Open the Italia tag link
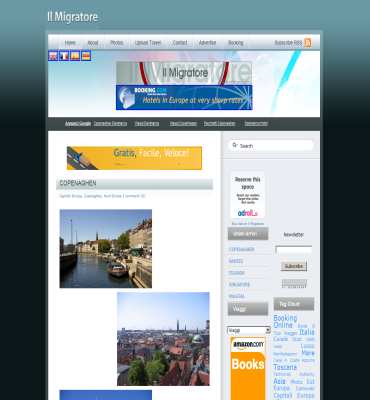Screen dimensions: 370x400 [x=307, y=332]
